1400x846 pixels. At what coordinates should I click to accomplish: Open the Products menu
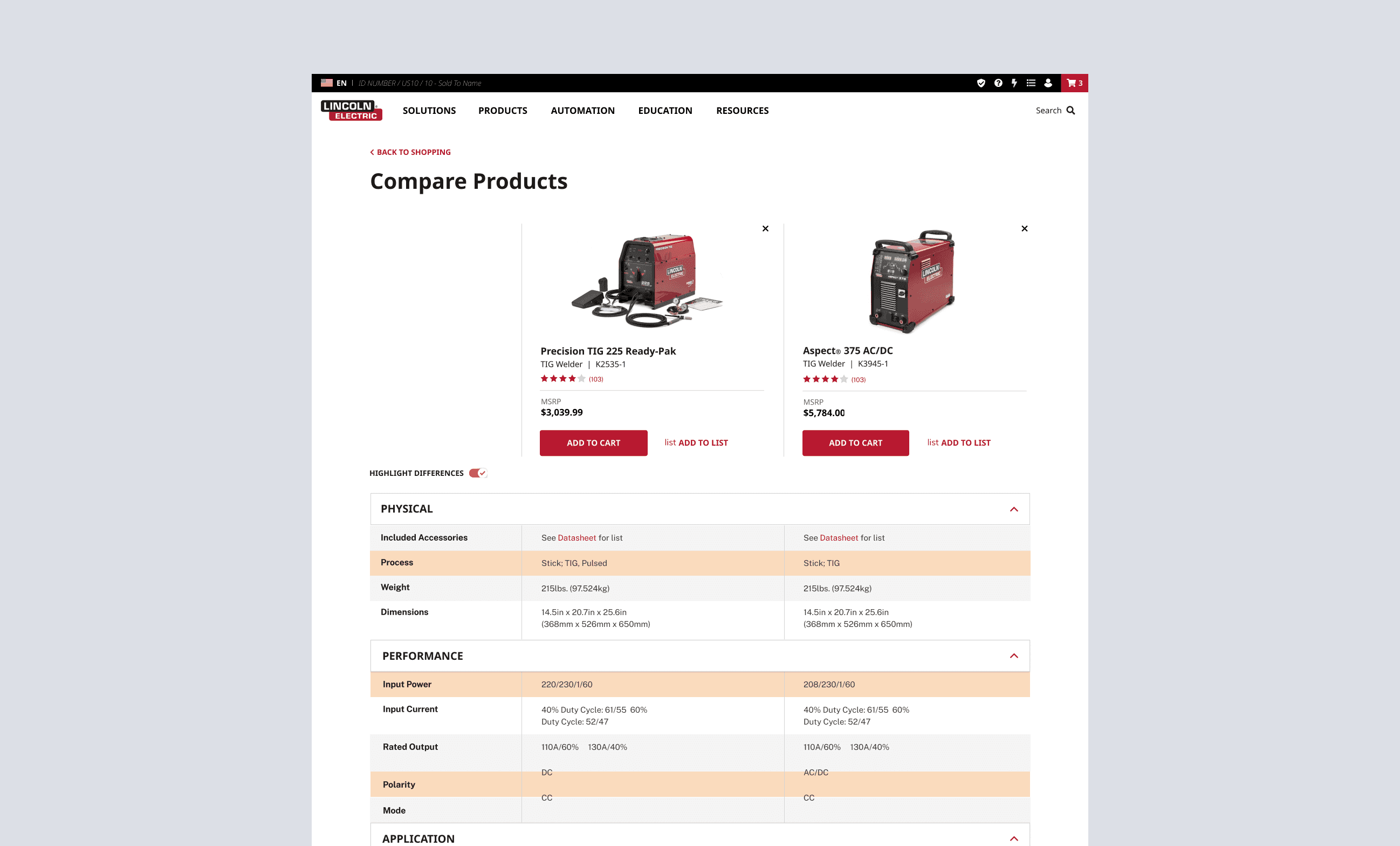pyautogui.click(x=502, y=110)
